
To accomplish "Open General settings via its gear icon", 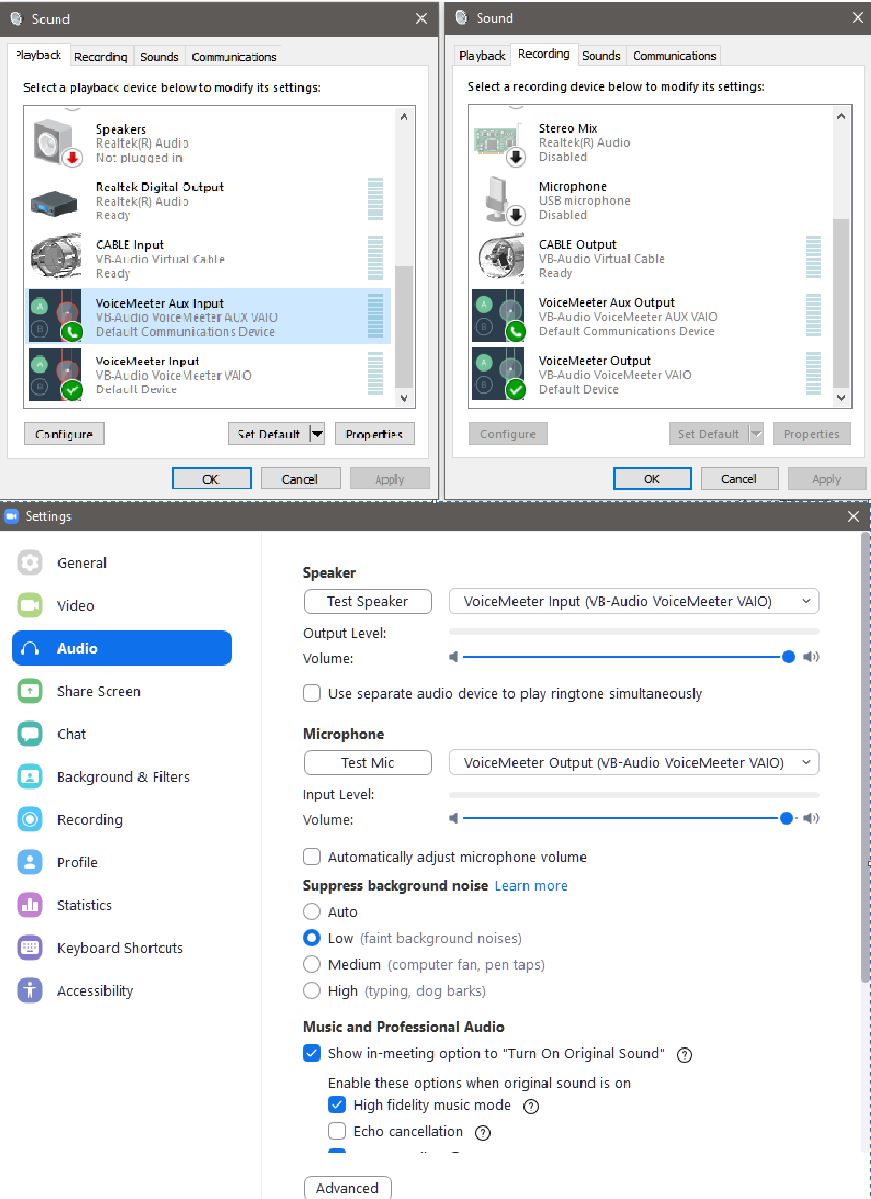I will (x=30, y=563).
